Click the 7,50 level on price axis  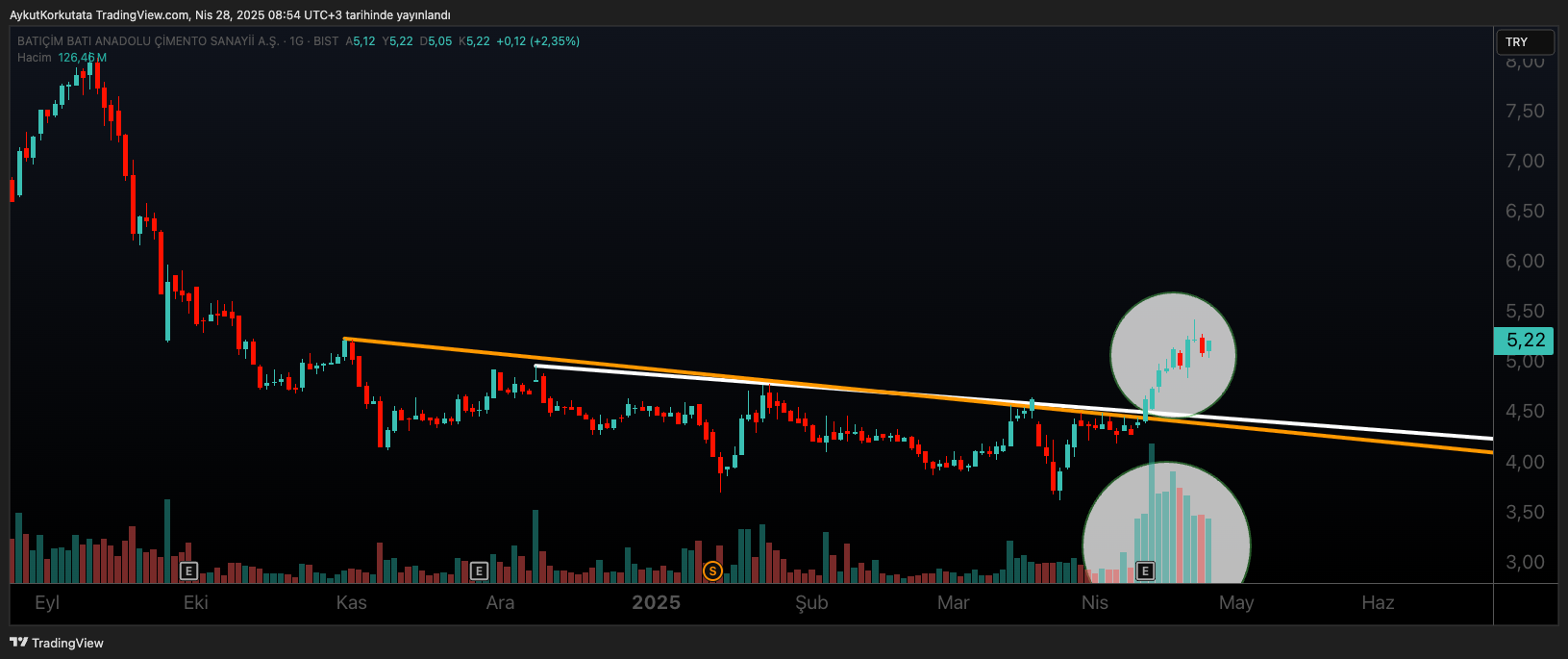point(1524,112)
